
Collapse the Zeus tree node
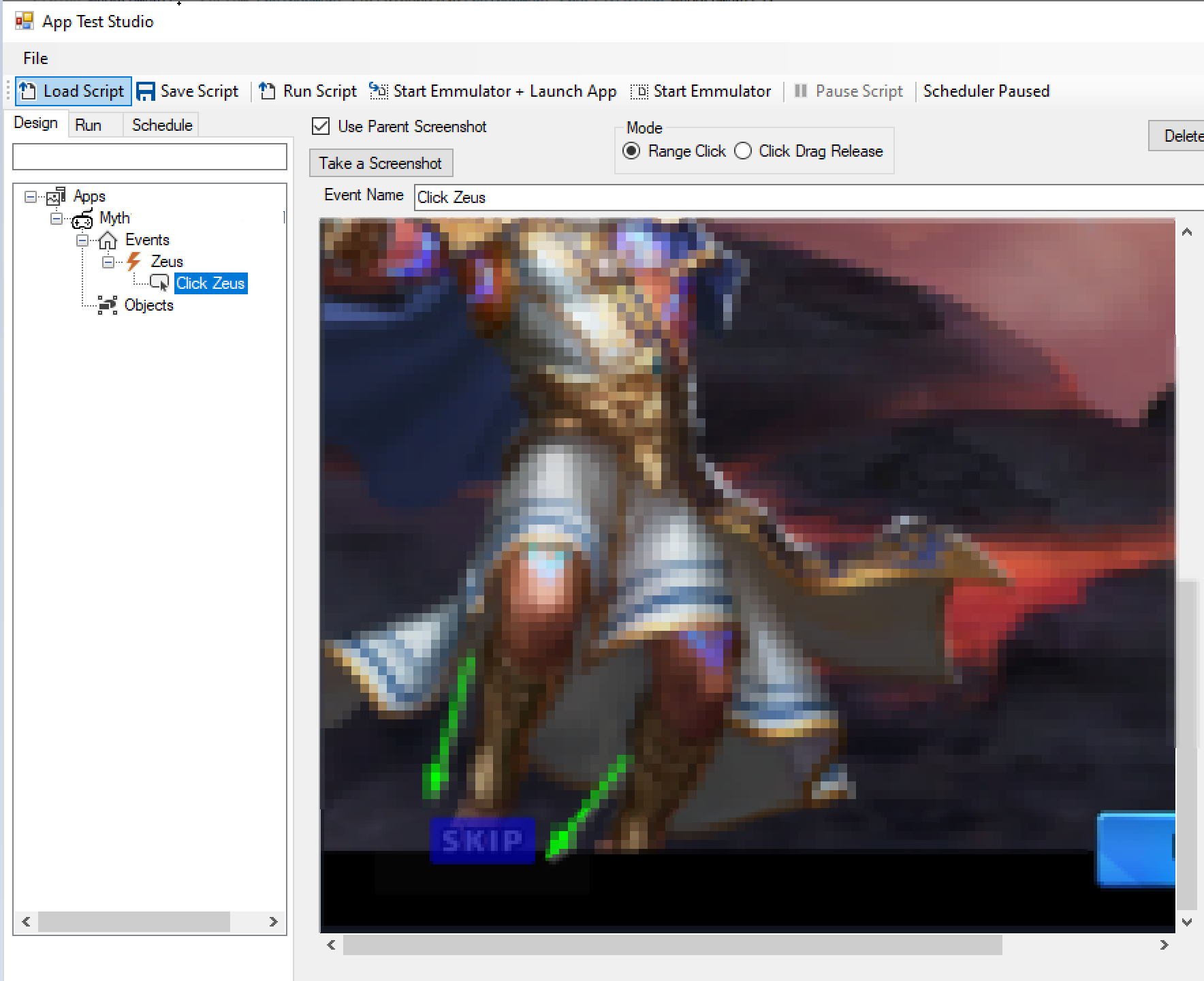point(108,262)
